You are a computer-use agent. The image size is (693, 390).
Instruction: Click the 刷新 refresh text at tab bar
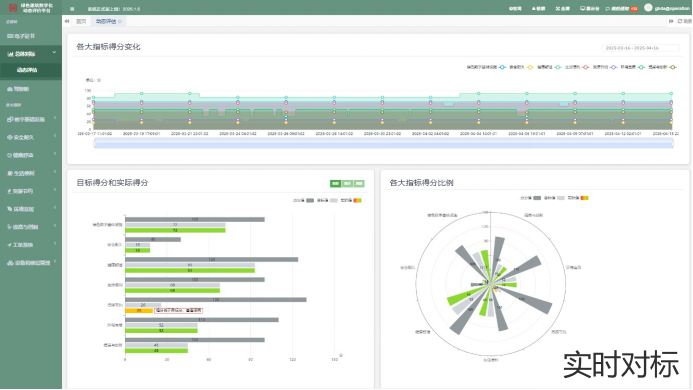pos(688,21)
